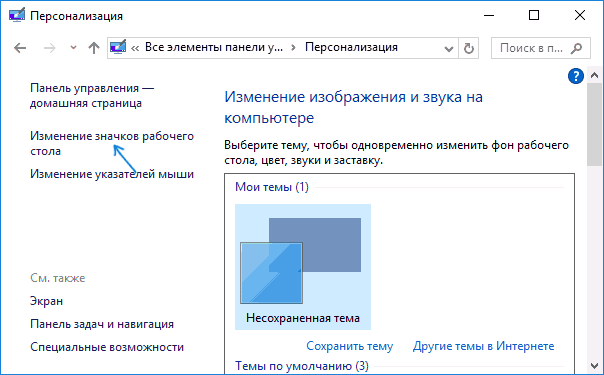The height and width of the screenshot is (375, 604).
Task: Close the Персонализация window
Action: (x=580, y=15)
